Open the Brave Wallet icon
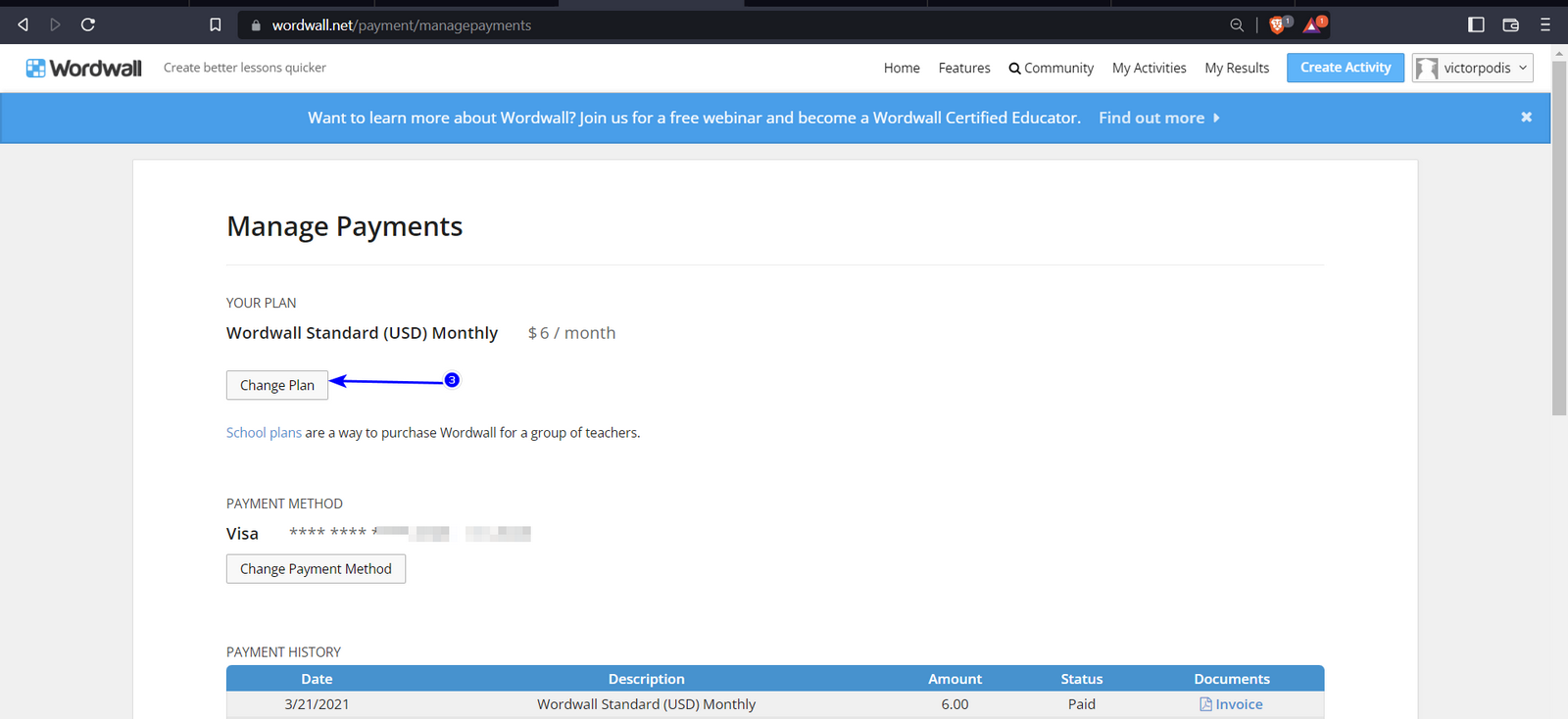Image resolution: width=1568 pixels, height=719 pixels. [x=1510, y=24]
